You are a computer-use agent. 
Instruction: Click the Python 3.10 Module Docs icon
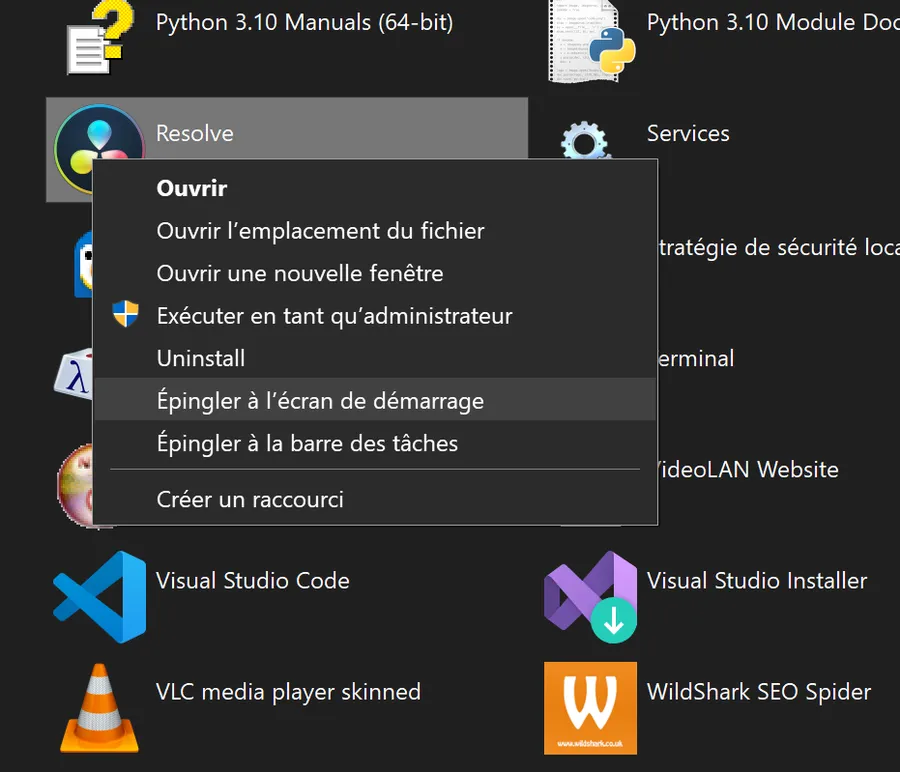pyautogui.click(x=591, y=41)
